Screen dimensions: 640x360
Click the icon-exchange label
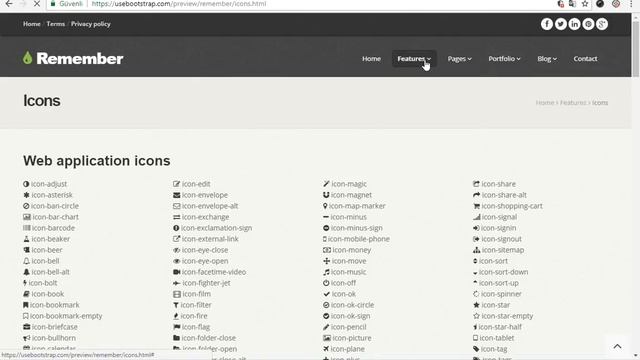(x=205, y=217)
